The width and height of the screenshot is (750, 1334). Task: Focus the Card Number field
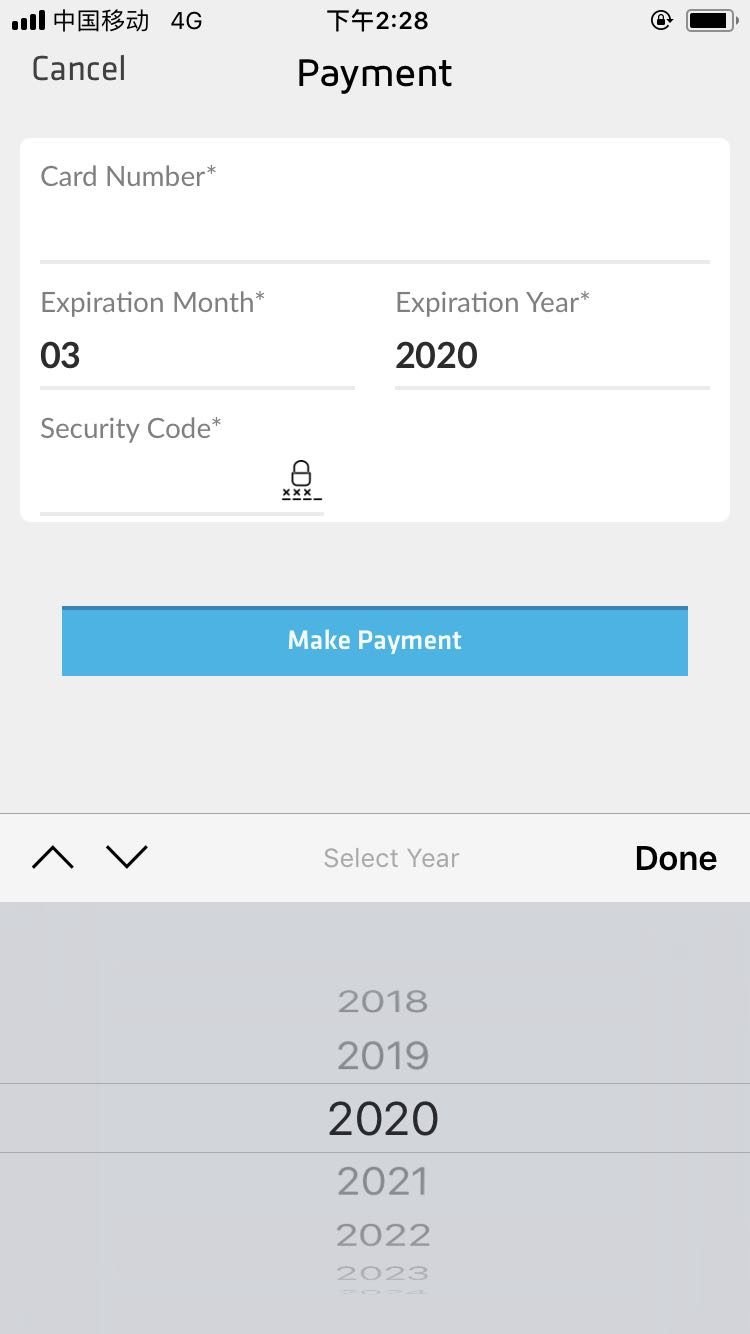tap(374, 230)
